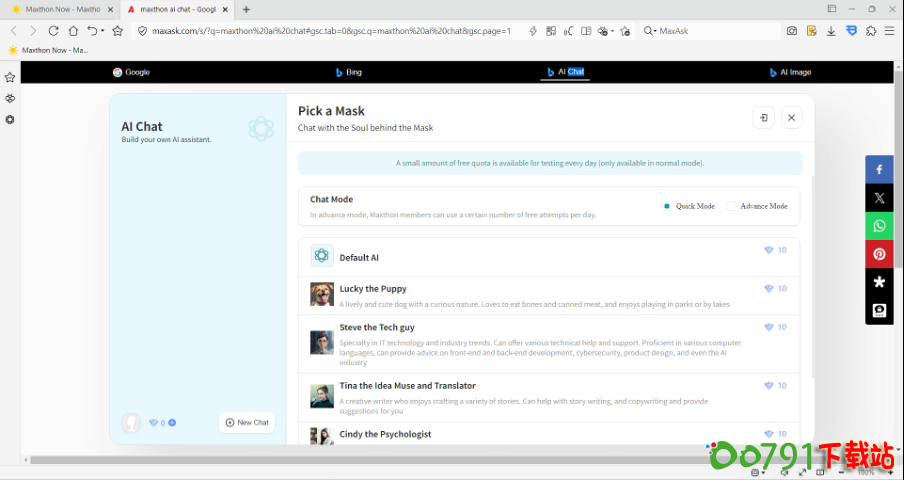Share page via Facebook icon

(x=879, y=170)
